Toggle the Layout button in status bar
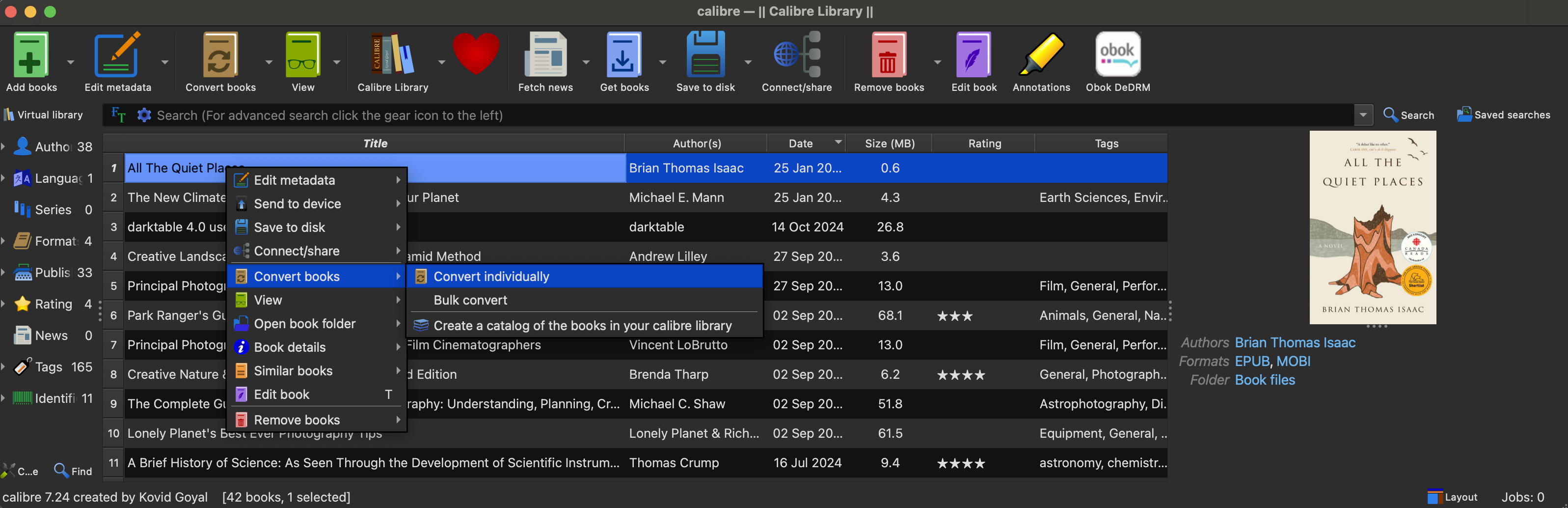Viewport: 1568px width, 508px height. pyautogui.click(x=1452, y=497)
